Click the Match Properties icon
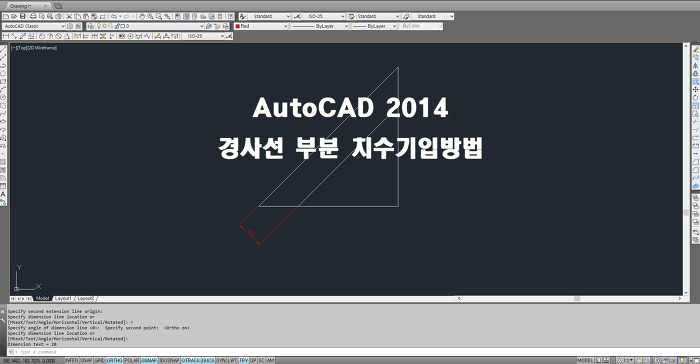 95,16
